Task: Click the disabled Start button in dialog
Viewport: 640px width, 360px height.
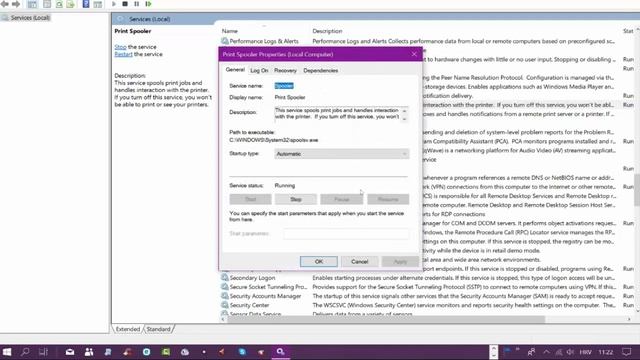Action: point(250,199)
